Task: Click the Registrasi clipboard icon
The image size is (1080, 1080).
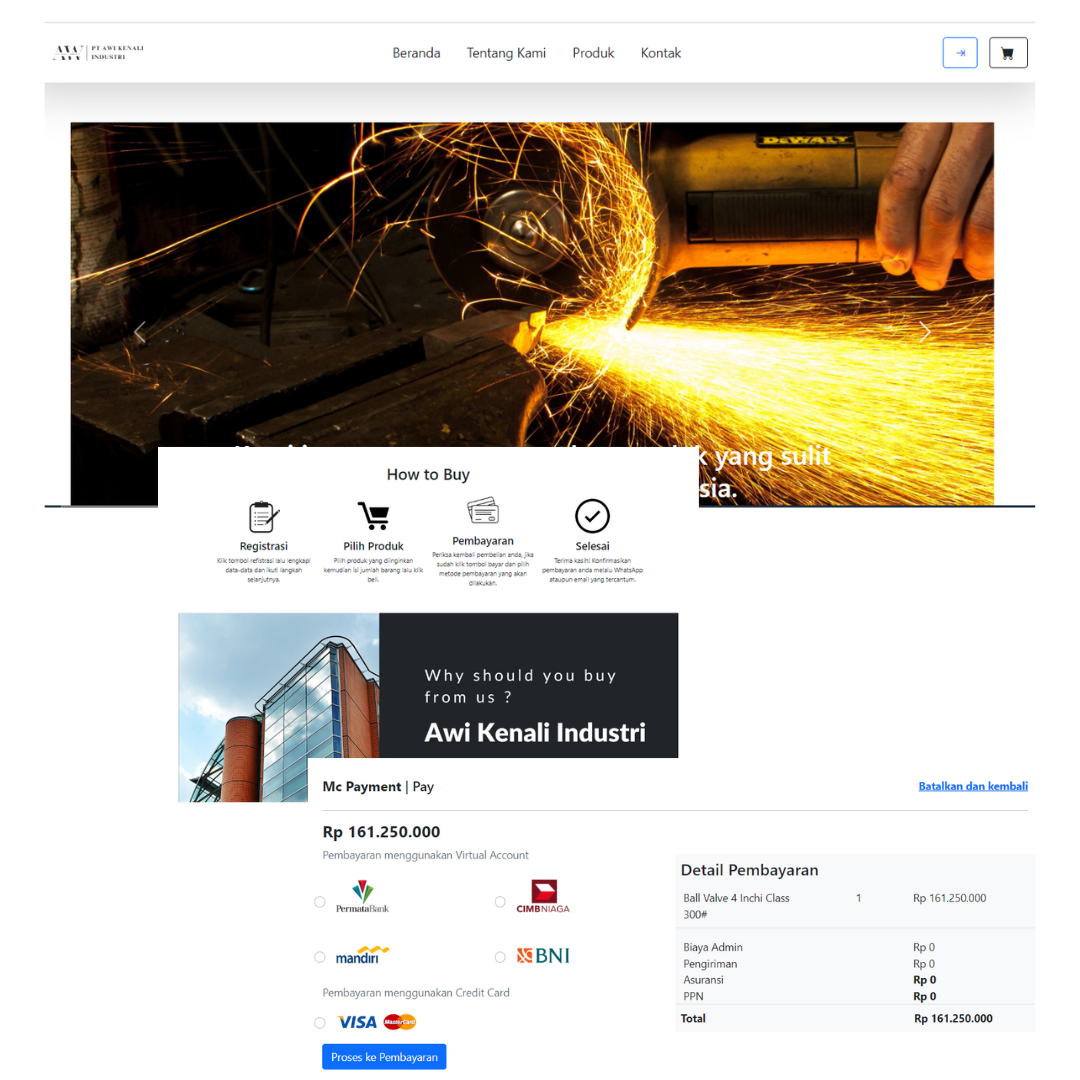Action: click(263, 517)
